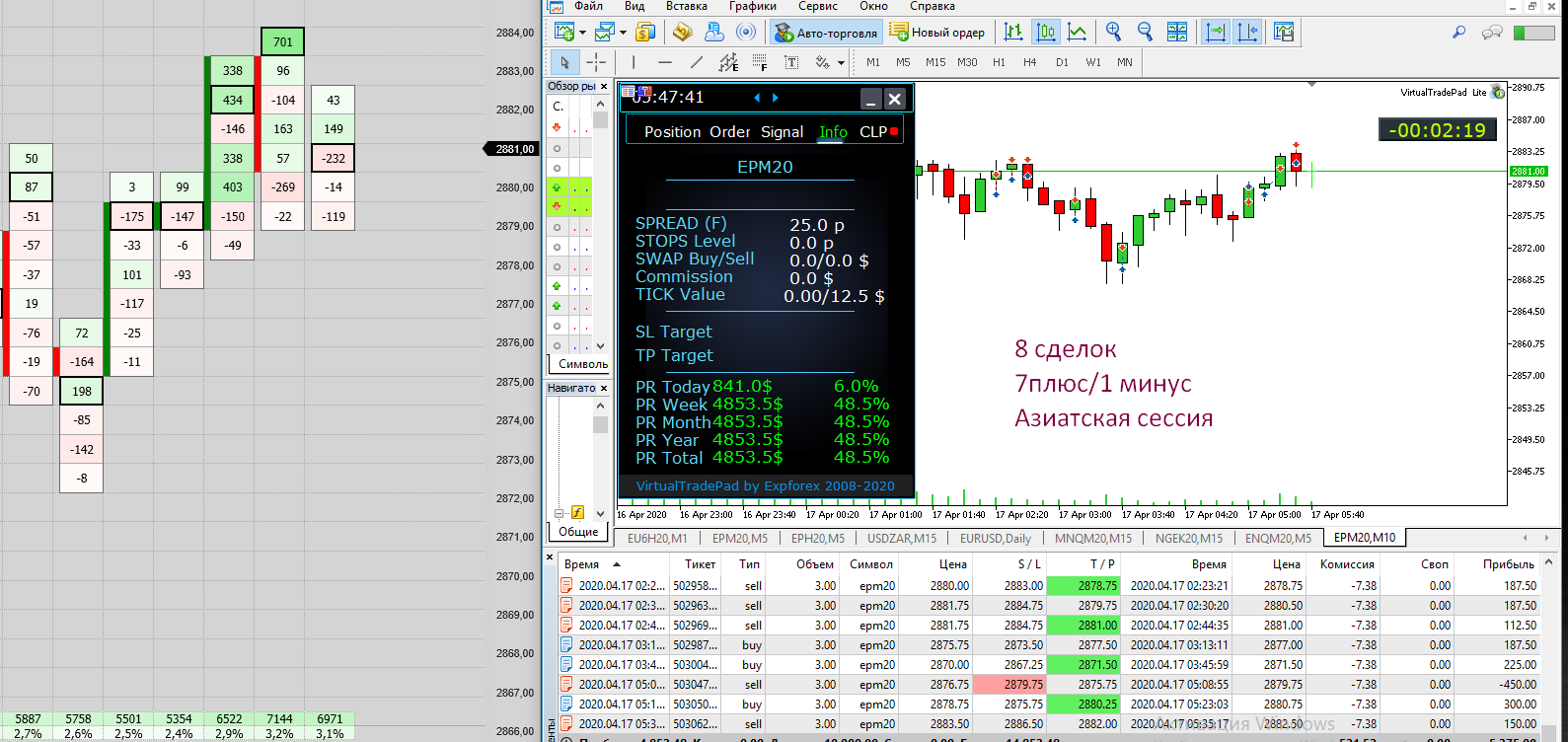Click the Навигатор panel vertical scrollbar
This screenshot has width=1568, height=742.
point(600,459)
